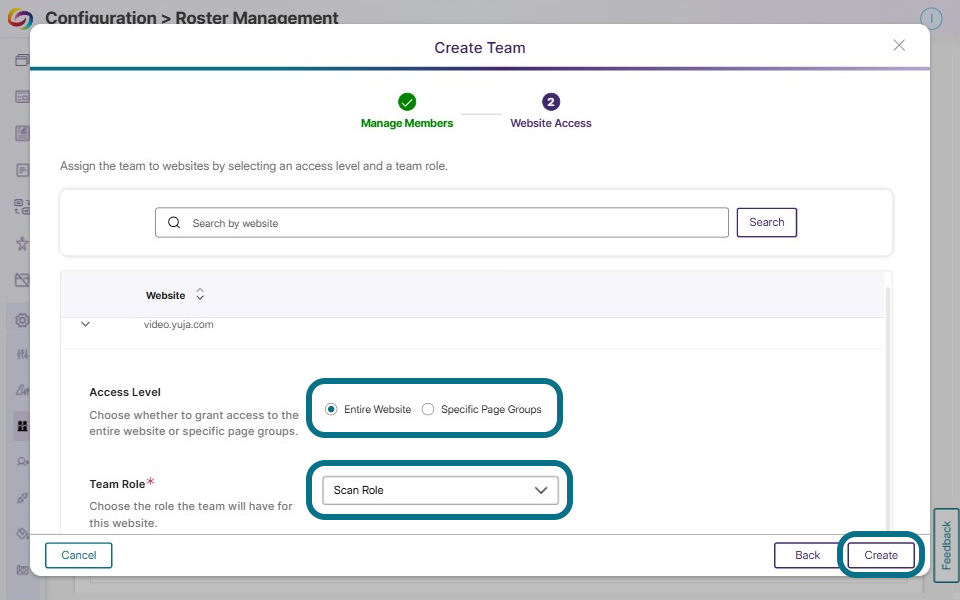Select the Entire Website radio button
This screenshot has width=960, height=600.
coord(331,409)
